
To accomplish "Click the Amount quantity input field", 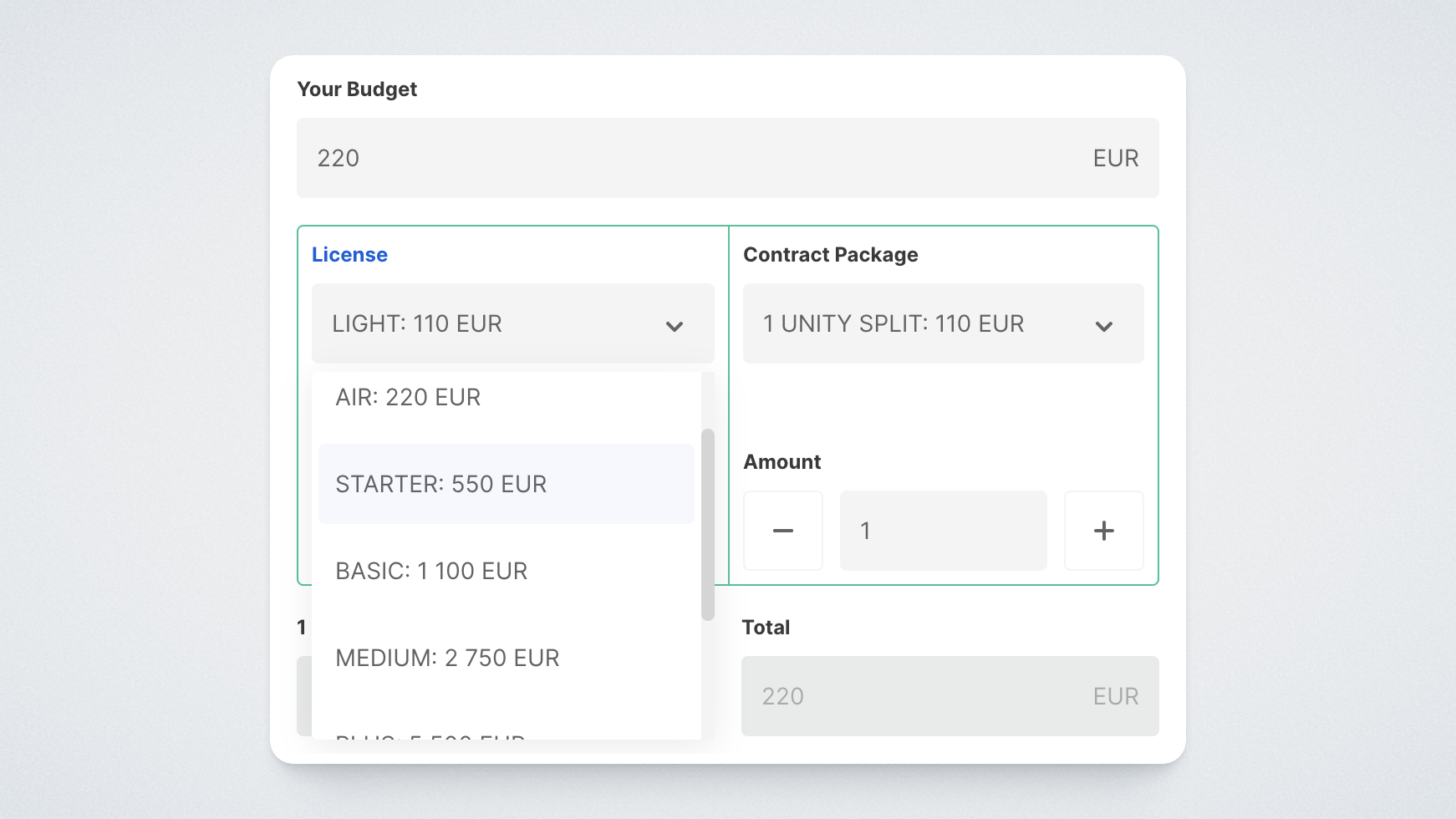I will click(943, 531).
